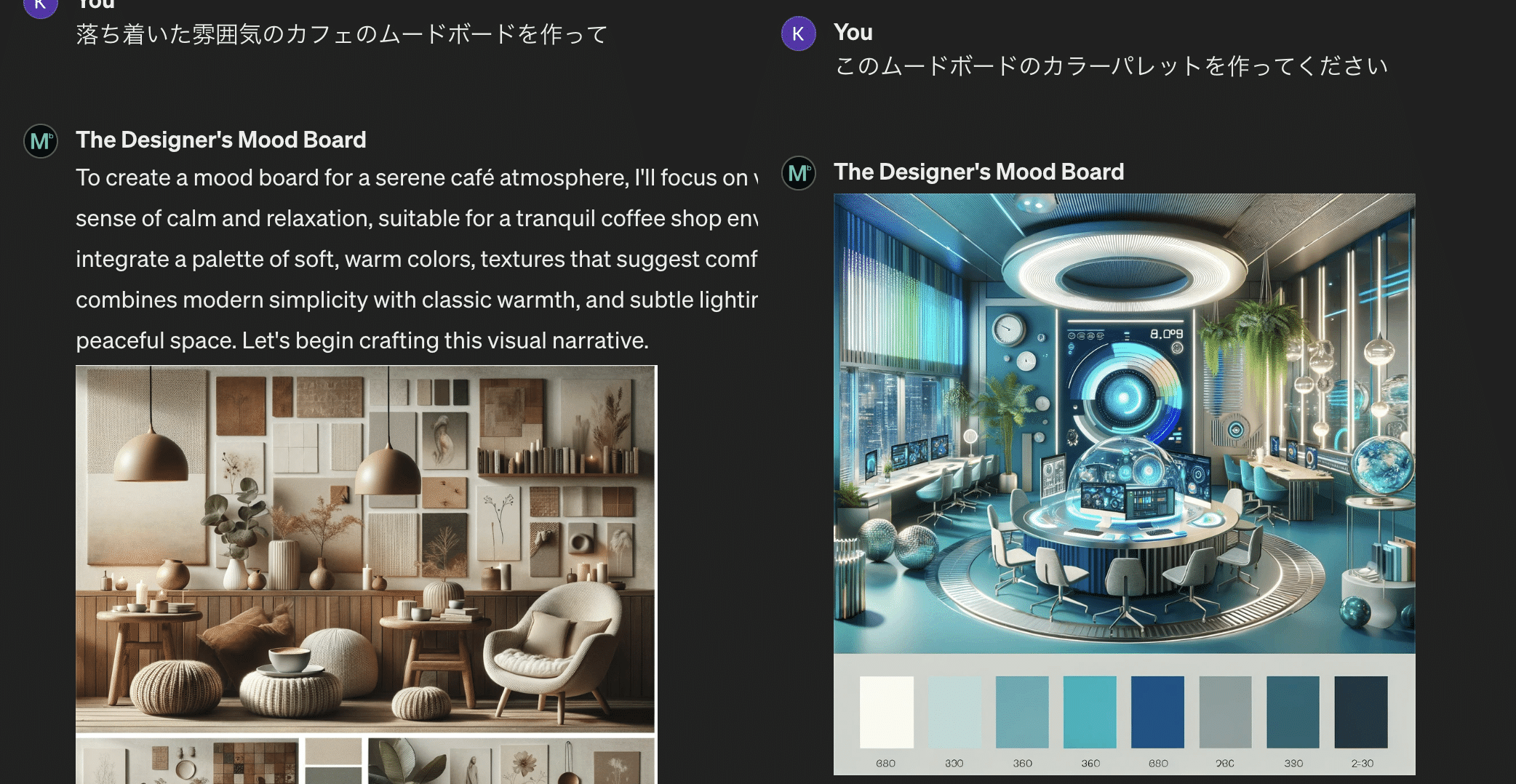Click the right "The Designer's Mood Board" name
Screen dimensions: 1516x784
(x=978, y=172)
